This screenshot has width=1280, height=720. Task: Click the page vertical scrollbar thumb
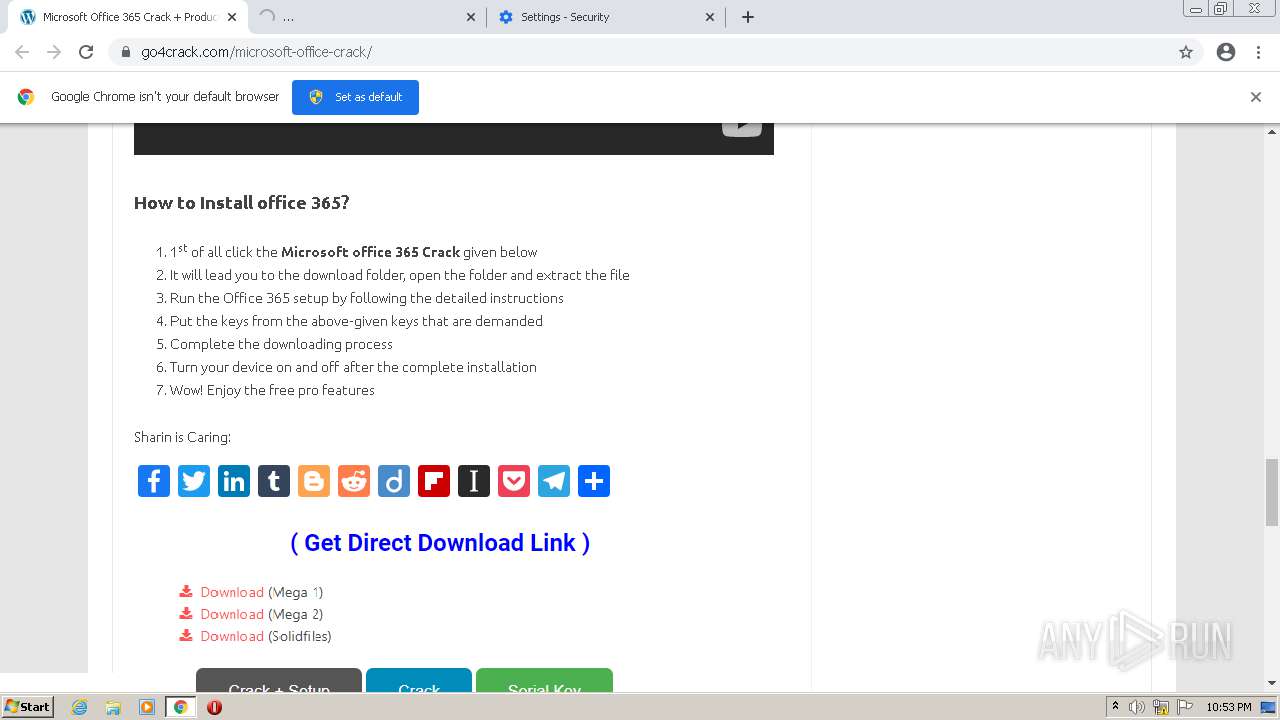coord(1272,491)
